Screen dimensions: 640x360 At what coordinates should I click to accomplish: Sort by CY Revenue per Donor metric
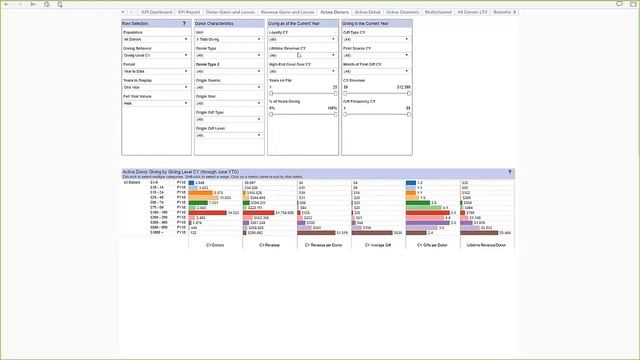[324, 245]
